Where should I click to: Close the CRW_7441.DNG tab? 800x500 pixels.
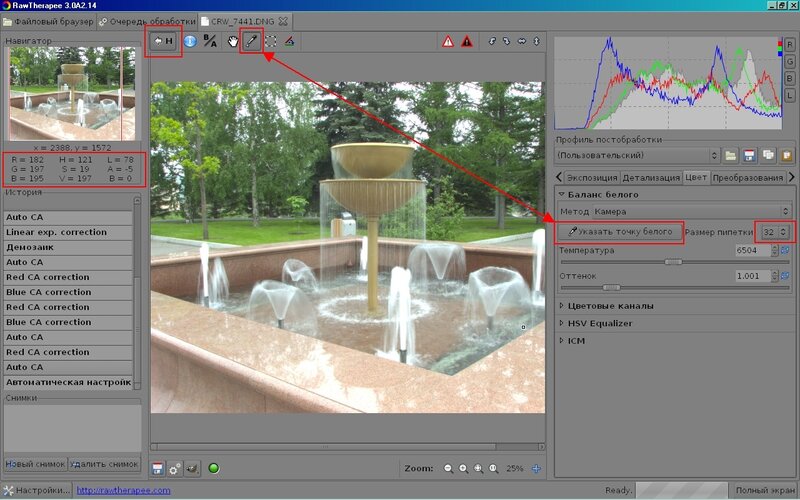point(283,21)
